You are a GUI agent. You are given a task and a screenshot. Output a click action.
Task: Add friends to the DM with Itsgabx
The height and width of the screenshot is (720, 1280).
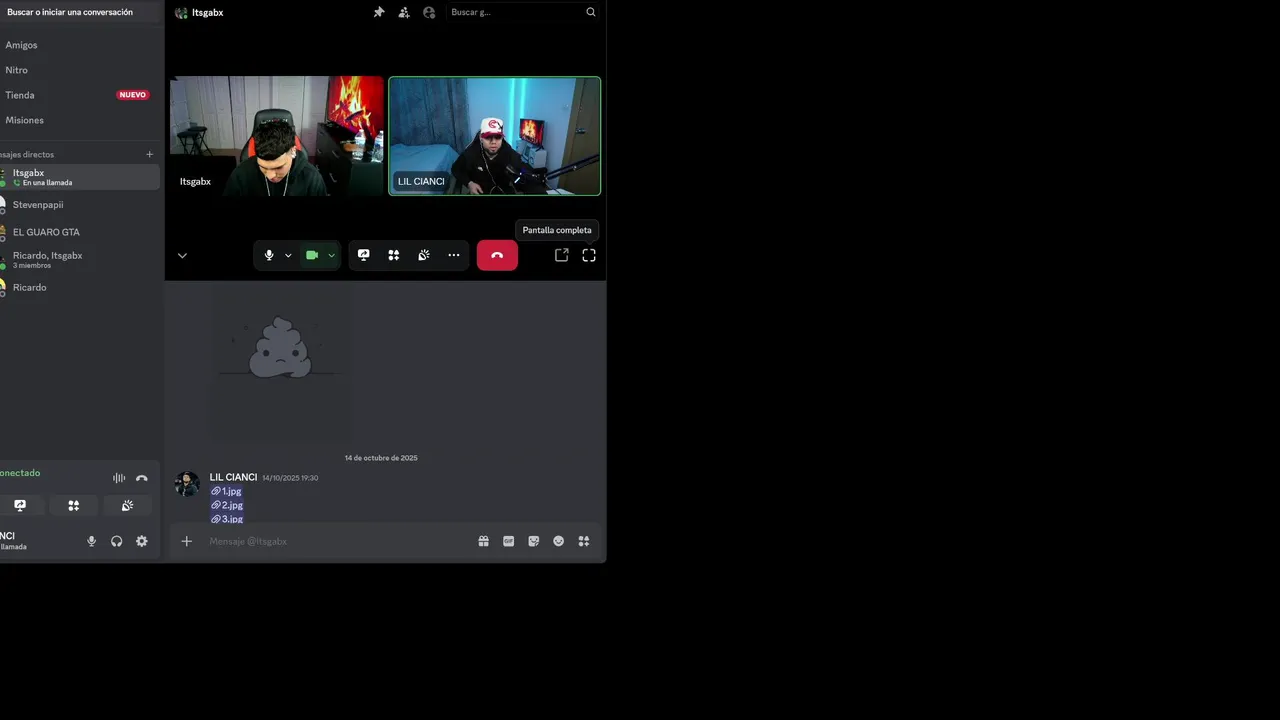coord(404,12)
